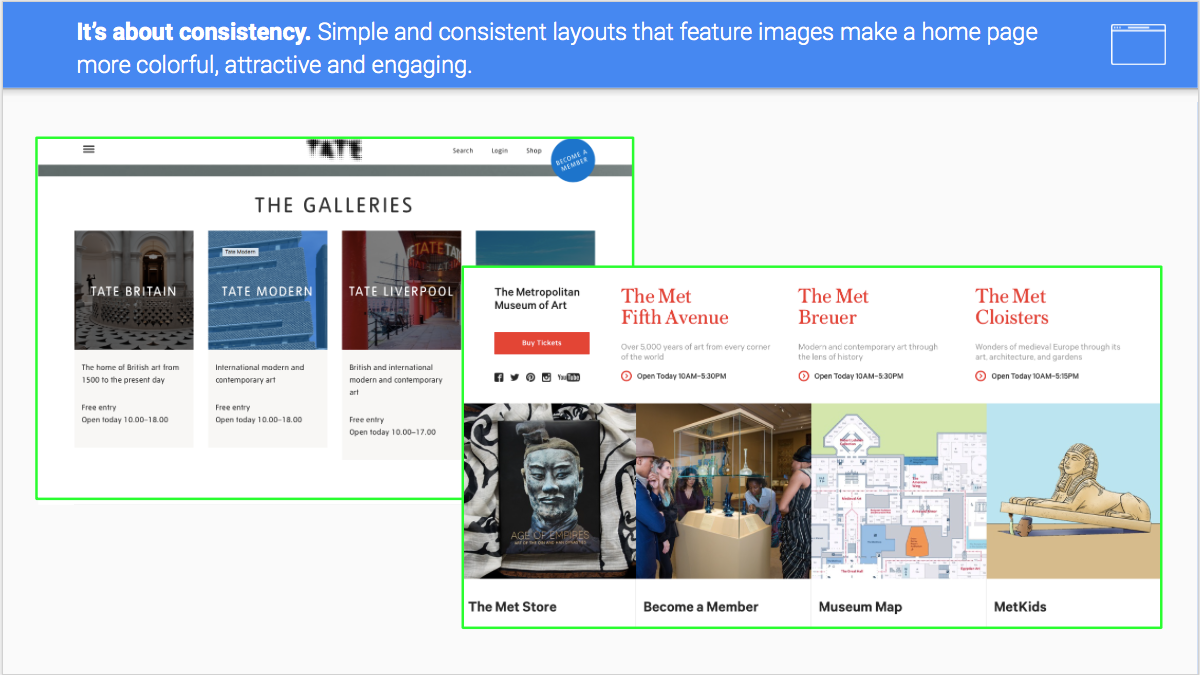
Task: Open the hamburger menu on Tate site
Action: click(89, 149)
